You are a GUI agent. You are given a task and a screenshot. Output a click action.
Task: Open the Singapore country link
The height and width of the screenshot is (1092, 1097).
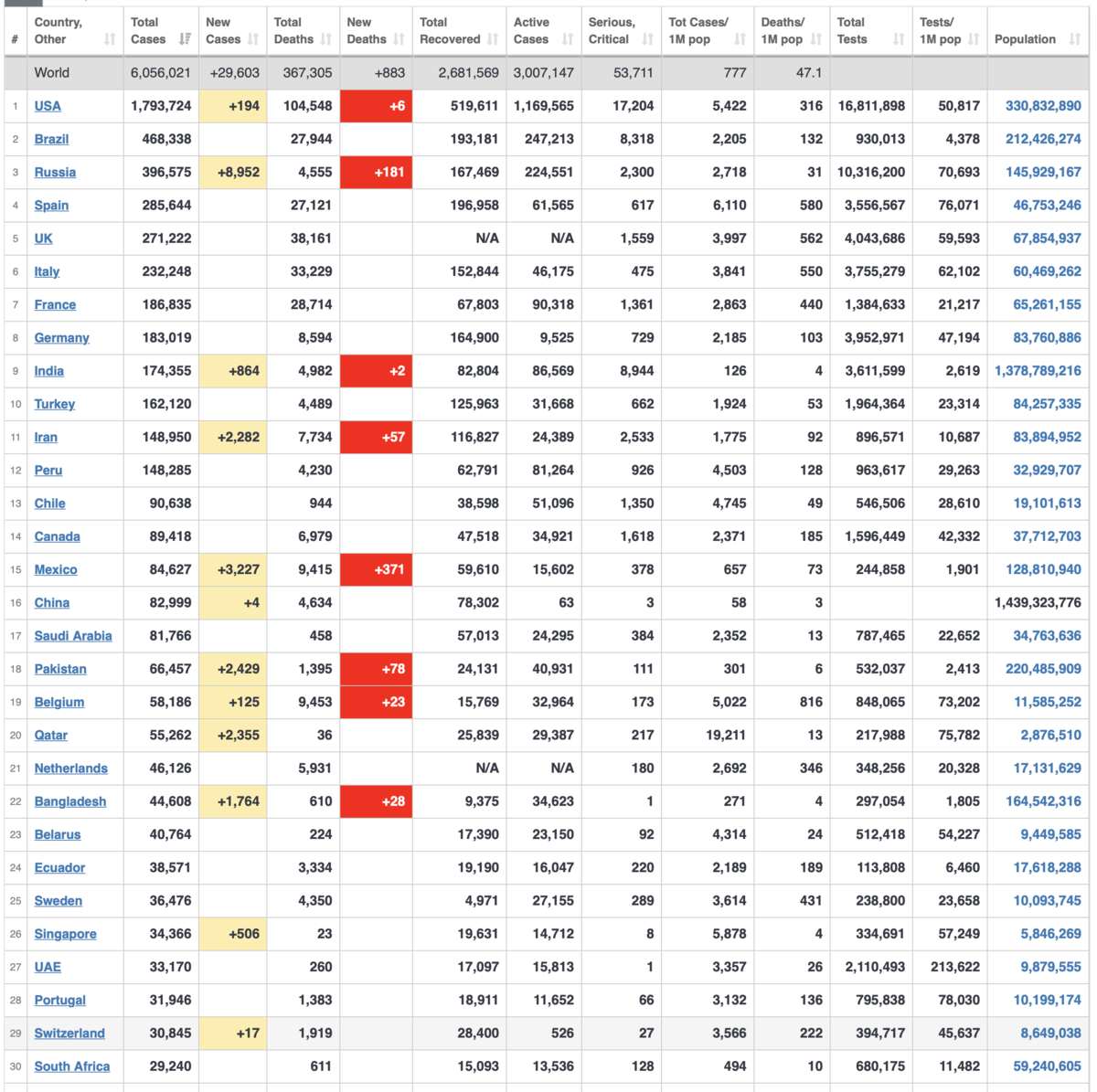click(x=65, y=934)
